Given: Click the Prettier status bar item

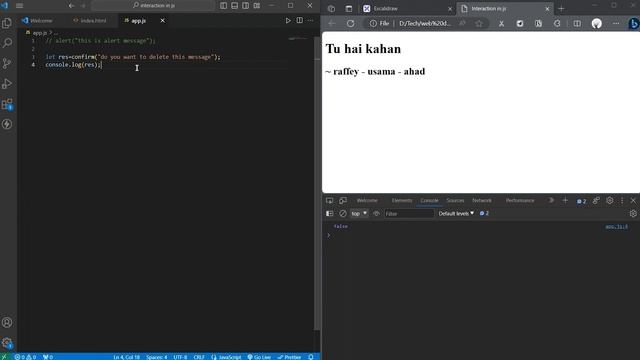Looking at the screenshot, I should (x=289, y=357).
